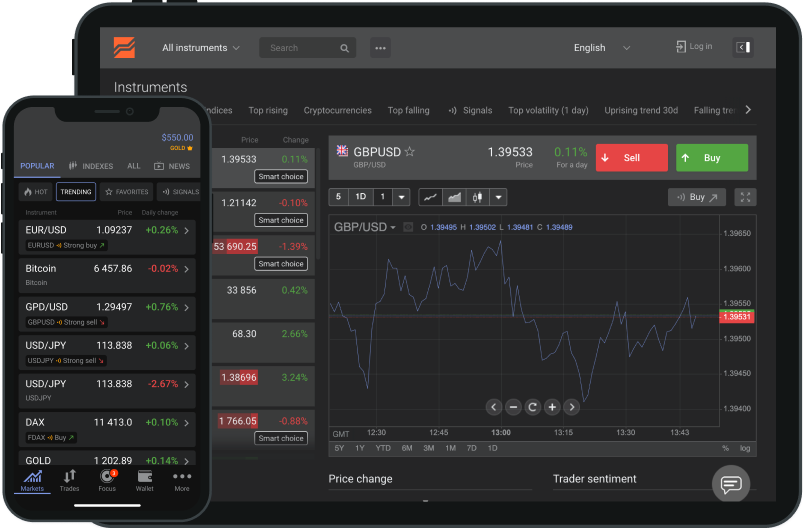Select the INDEXES tab on phone
This screenshot has height=528, width=803.
91,166
